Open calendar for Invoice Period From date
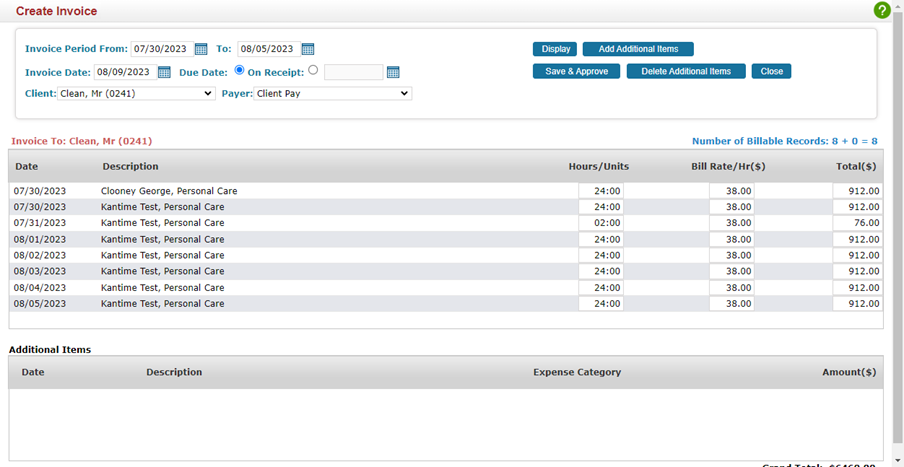The image size is (904, 467). (x=201, y=49)
